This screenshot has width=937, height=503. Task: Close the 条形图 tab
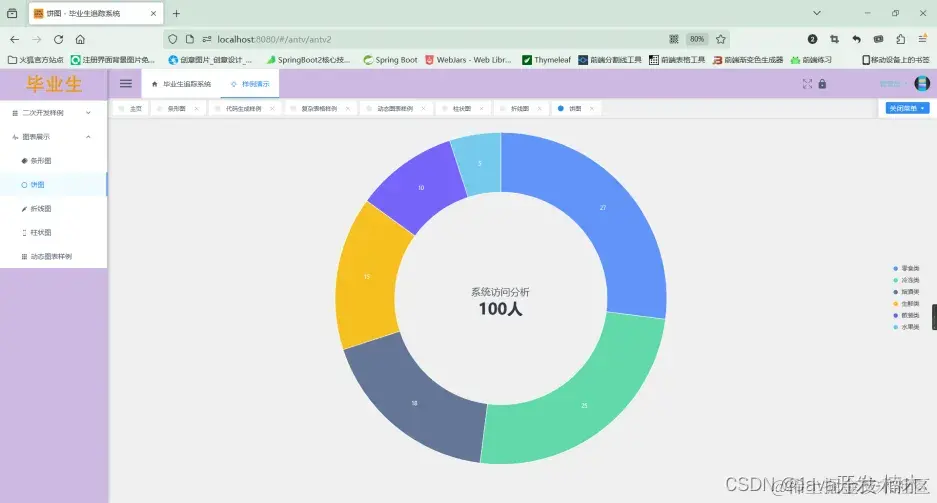pyautogui.click(x=196, y=109)
